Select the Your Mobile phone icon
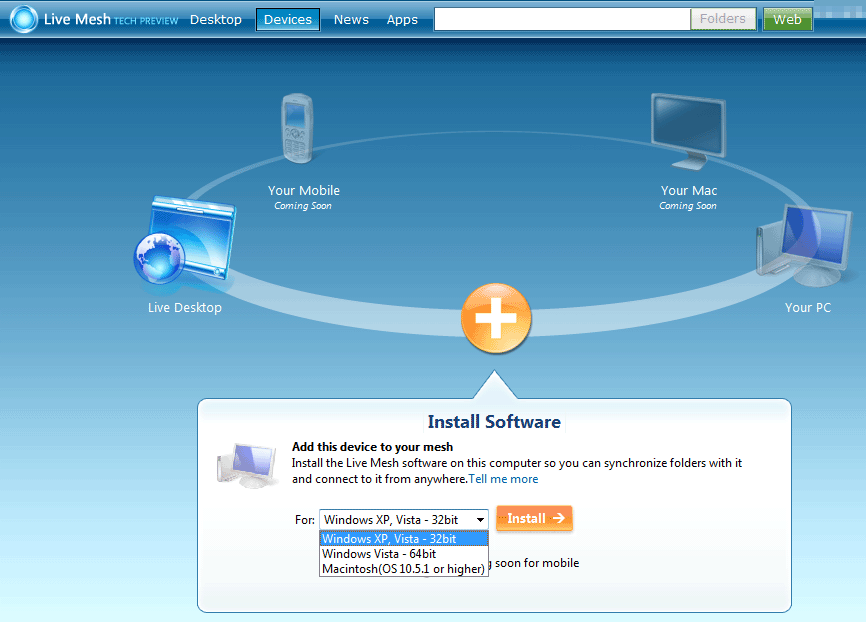Viewport: 866px width, 622px height. pyautogui.click(x=298, y=128)
